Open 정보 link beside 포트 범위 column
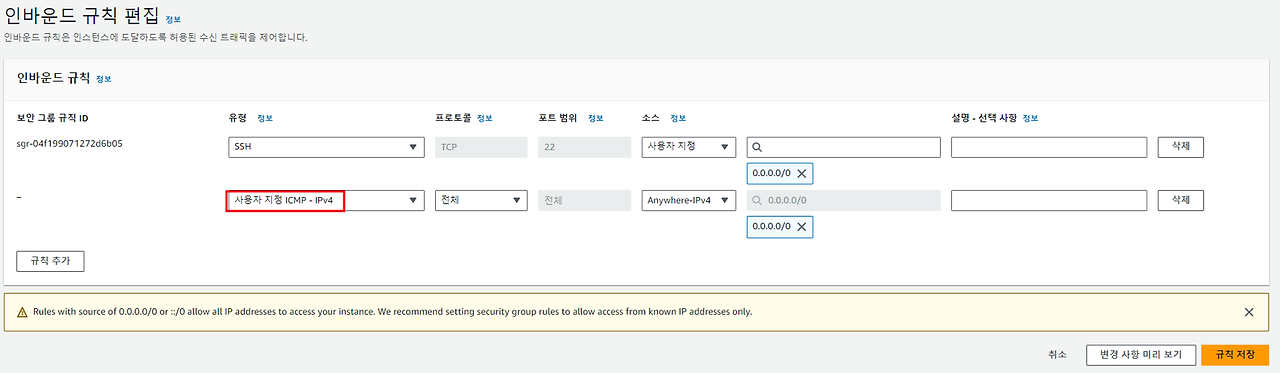This screenshot has width=1280, height=373. pyautogui.click(x=596, y=118)
